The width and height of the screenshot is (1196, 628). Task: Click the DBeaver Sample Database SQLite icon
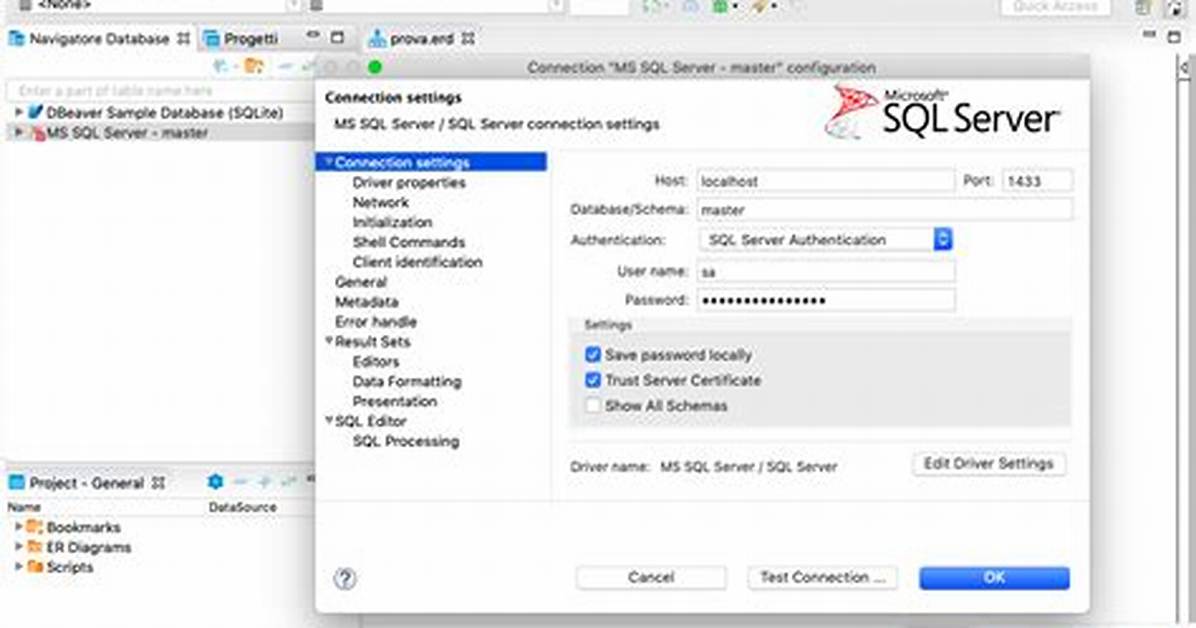pos(36,112)
